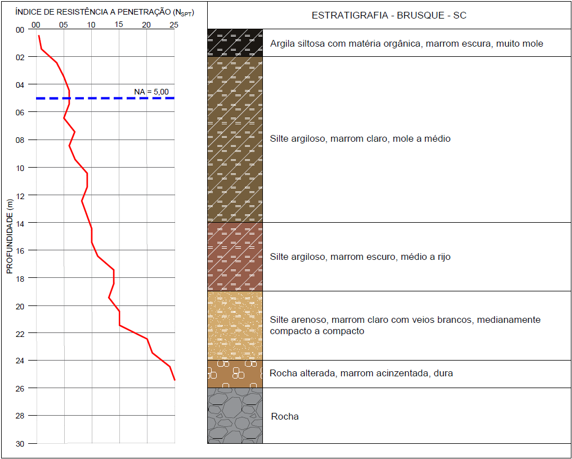Click the depth axis label '18'
This screenshot has width=572, height=459.
coord(20,279)
